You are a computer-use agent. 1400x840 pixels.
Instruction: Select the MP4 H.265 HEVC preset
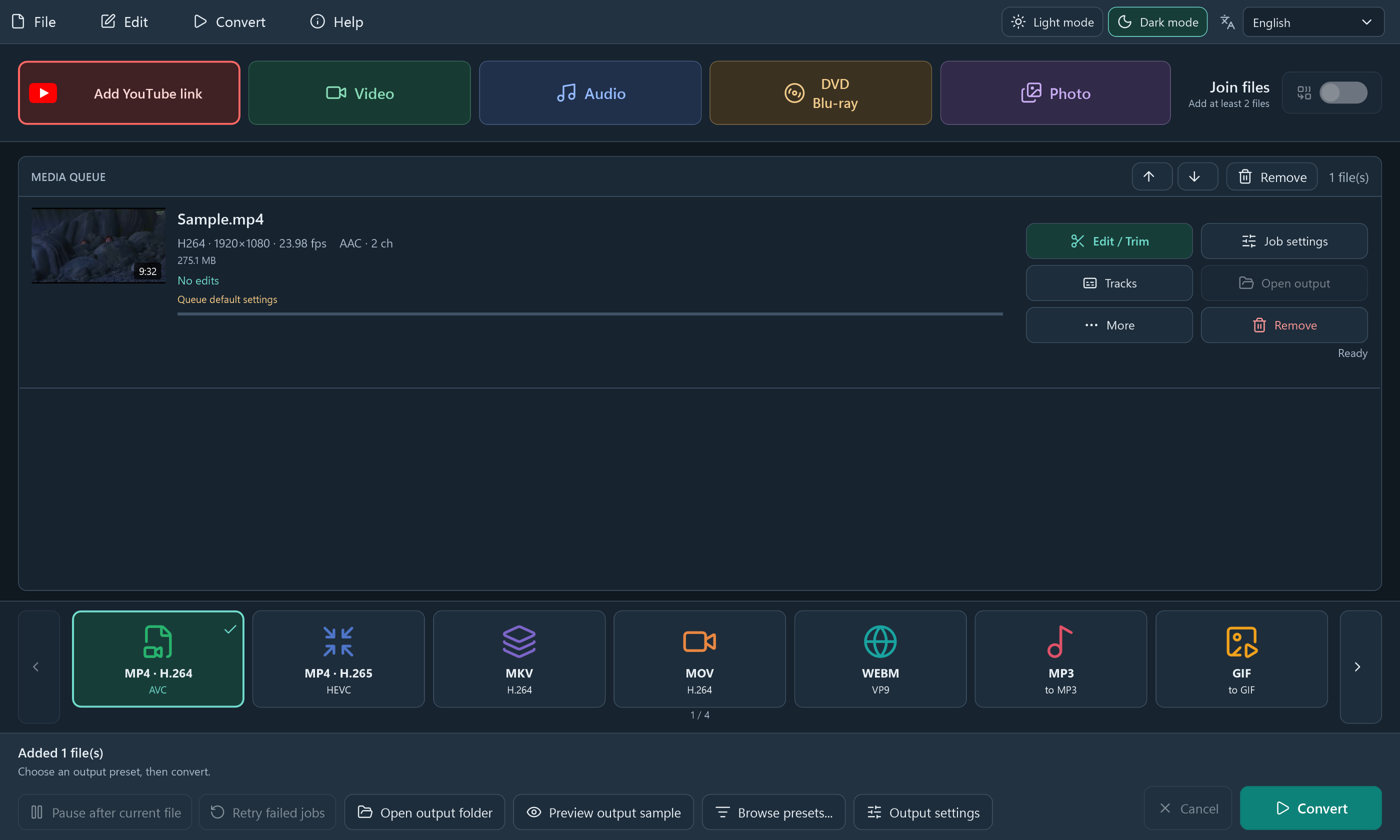338,659
